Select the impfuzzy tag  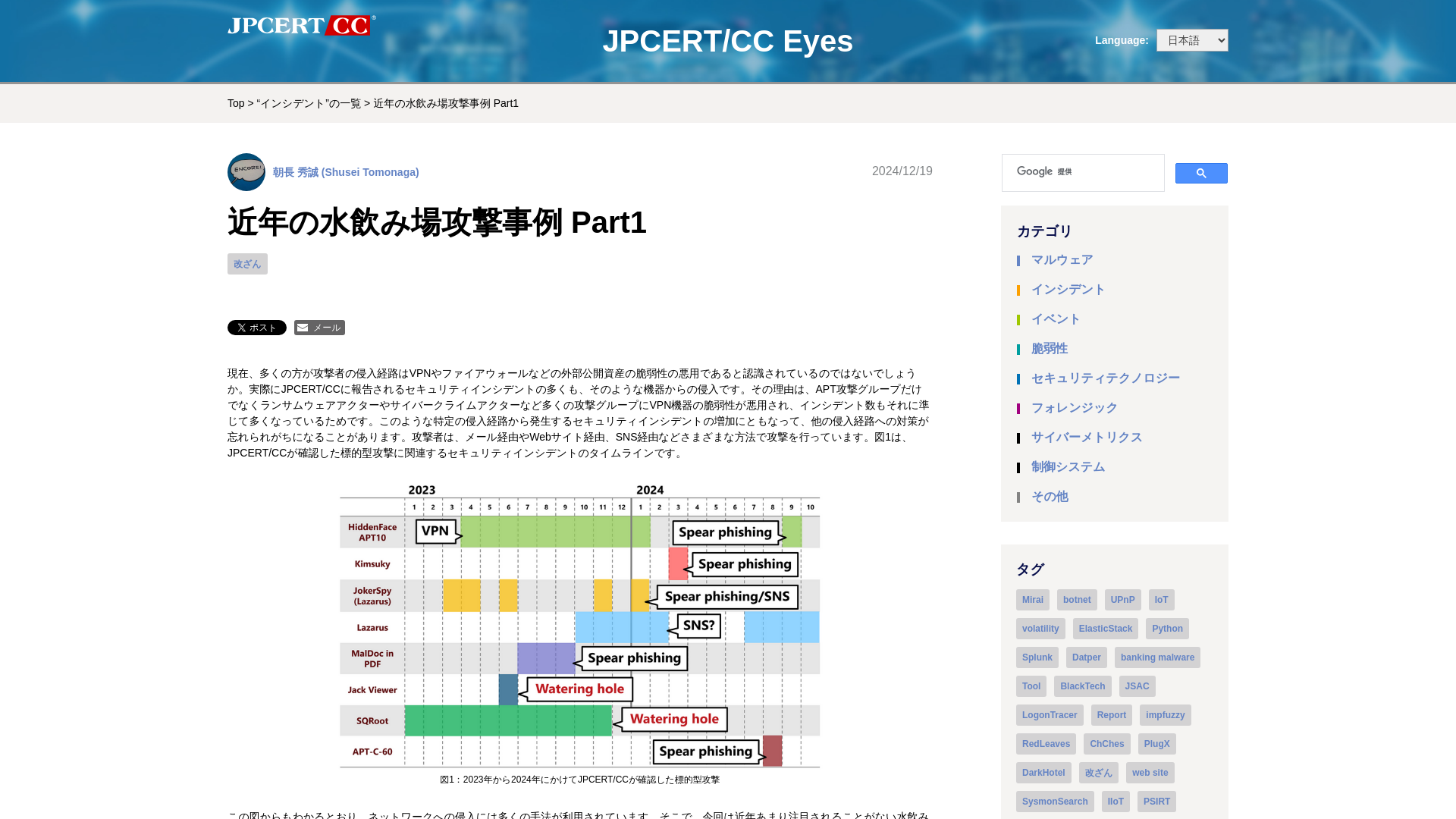1165,715
